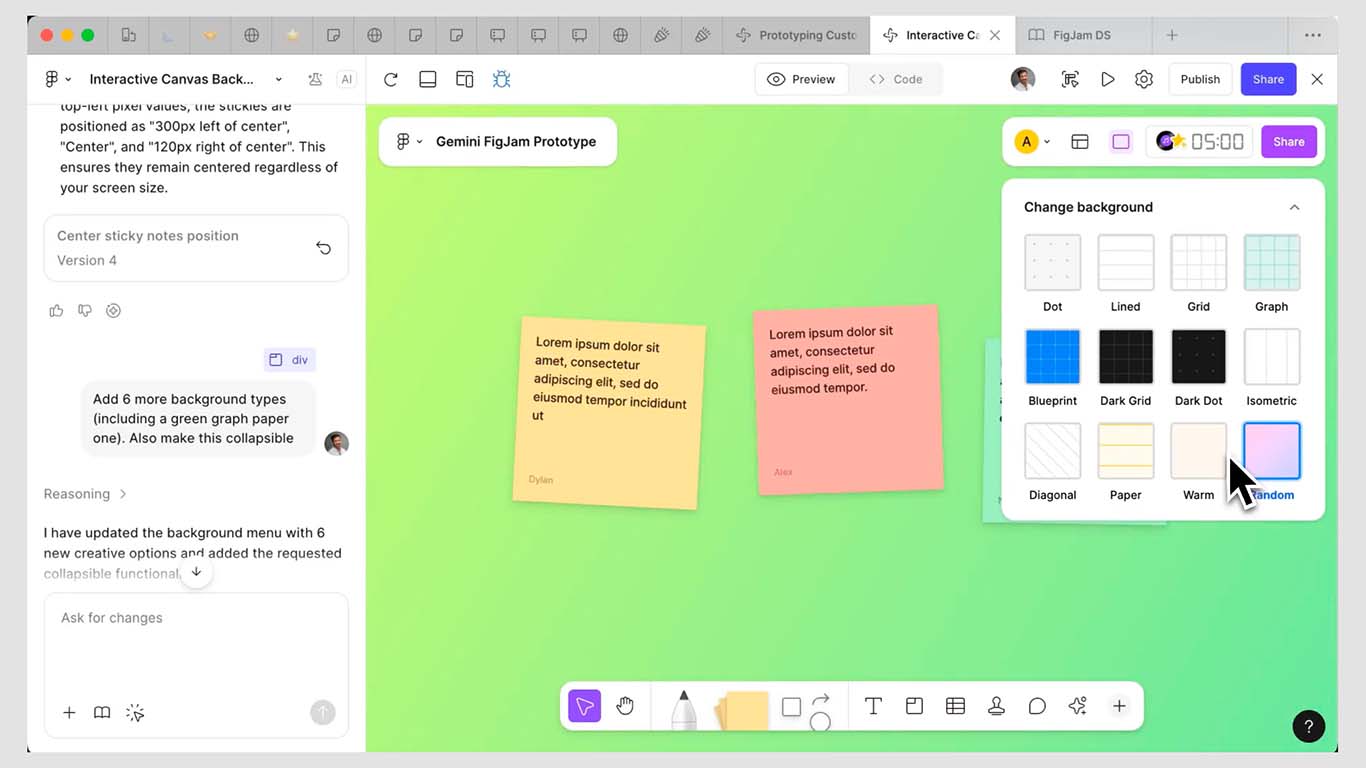The height and width of the screenshot is (768, 1366).
Task: Select the Text tool
Action: tap(873, 705)
